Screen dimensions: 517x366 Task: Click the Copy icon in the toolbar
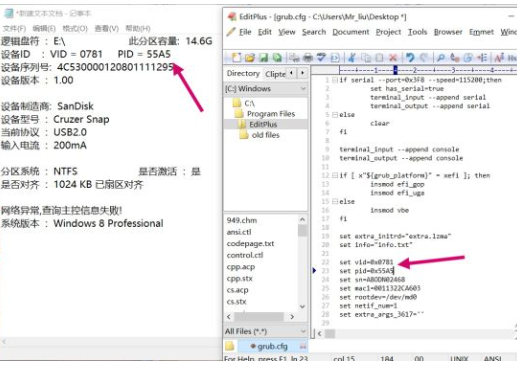point(366,58)
